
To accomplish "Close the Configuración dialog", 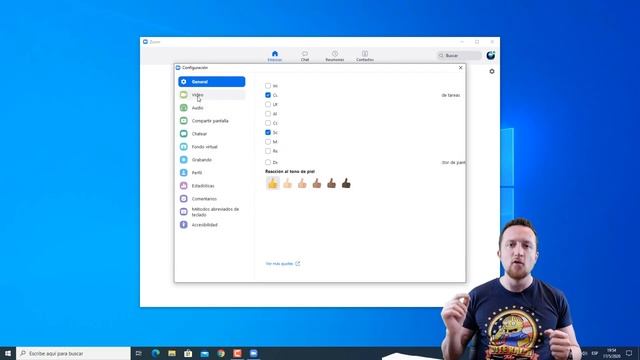I will click(460, 68).
